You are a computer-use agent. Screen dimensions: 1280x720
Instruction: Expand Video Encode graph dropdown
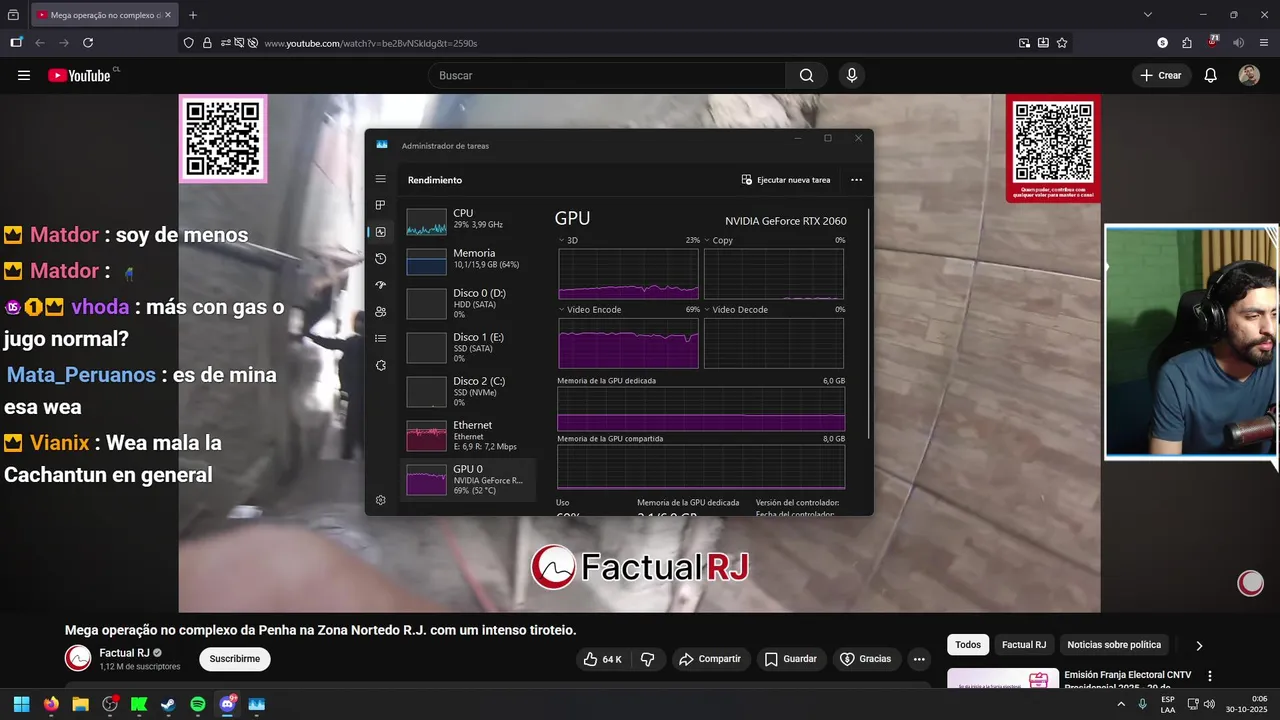(562, 310)
